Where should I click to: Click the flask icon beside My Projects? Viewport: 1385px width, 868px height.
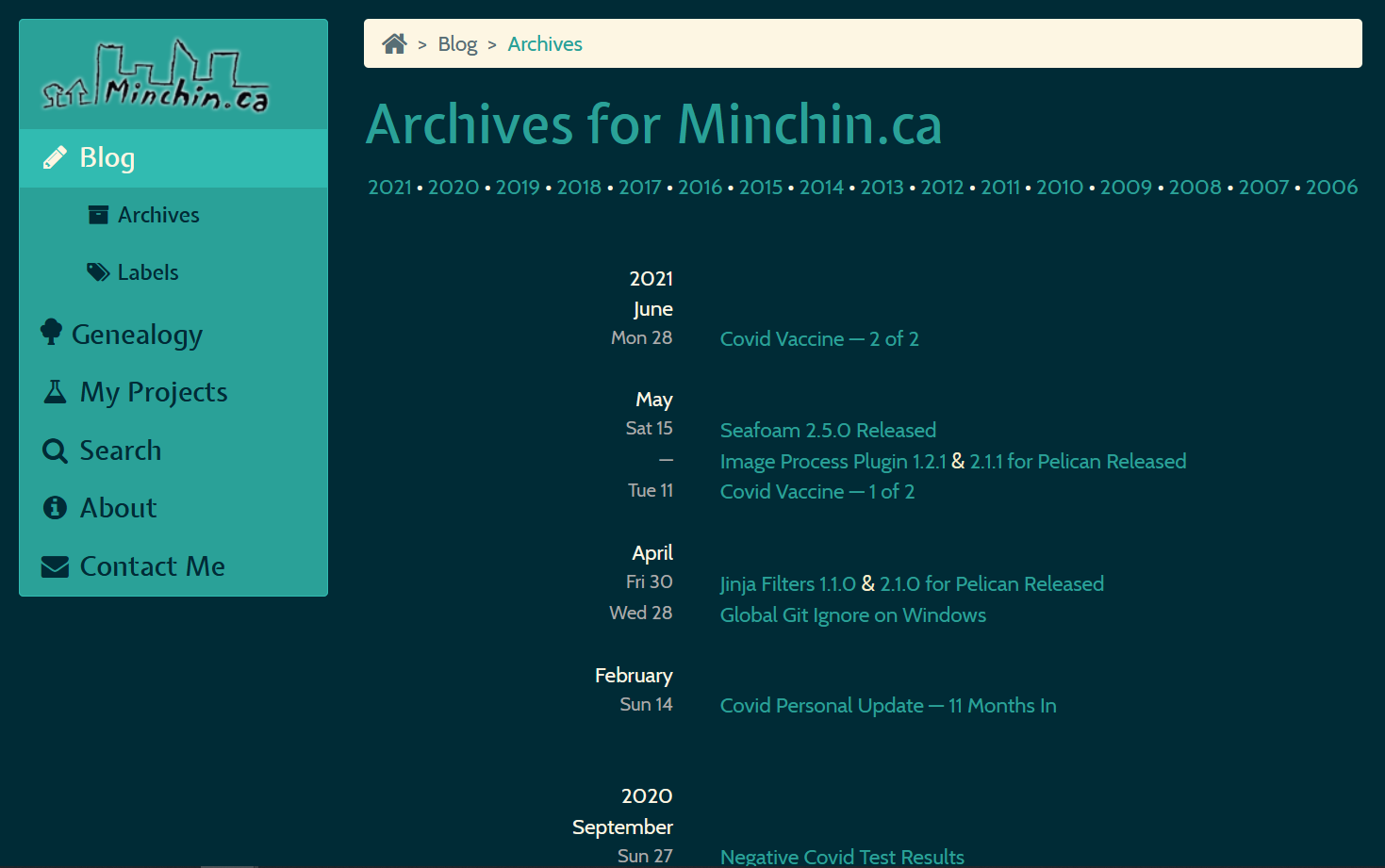(x=55, y=392)
